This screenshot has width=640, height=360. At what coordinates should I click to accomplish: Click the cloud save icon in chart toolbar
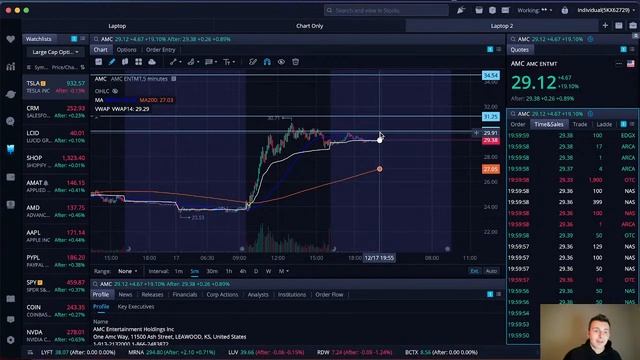pyautogui.click(x=152, y=62)
